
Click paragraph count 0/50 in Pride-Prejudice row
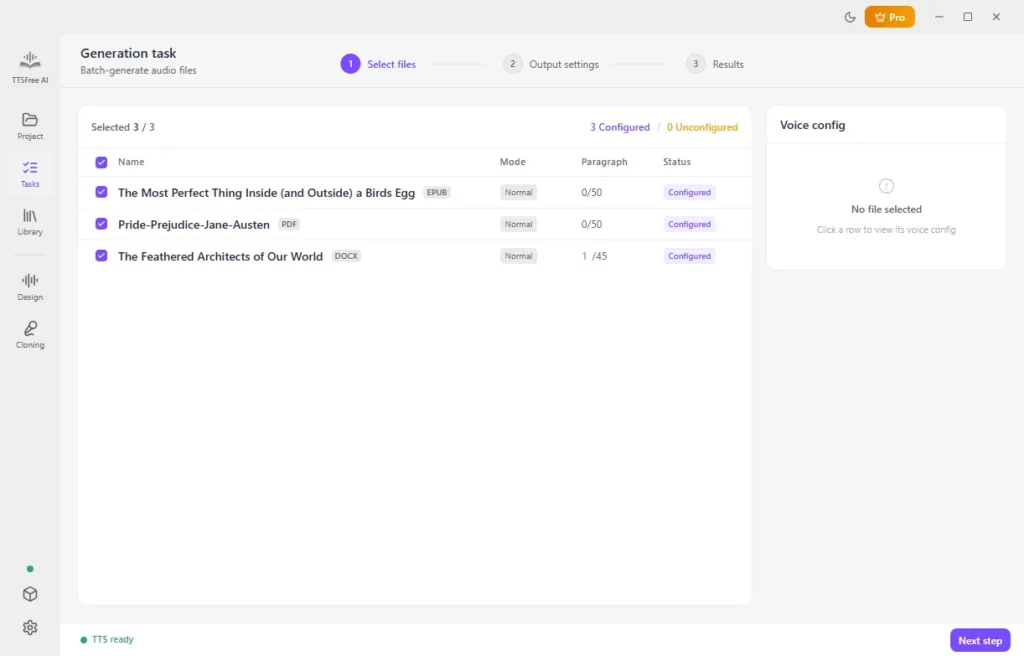pyautogui.click(x=592, y=224)
